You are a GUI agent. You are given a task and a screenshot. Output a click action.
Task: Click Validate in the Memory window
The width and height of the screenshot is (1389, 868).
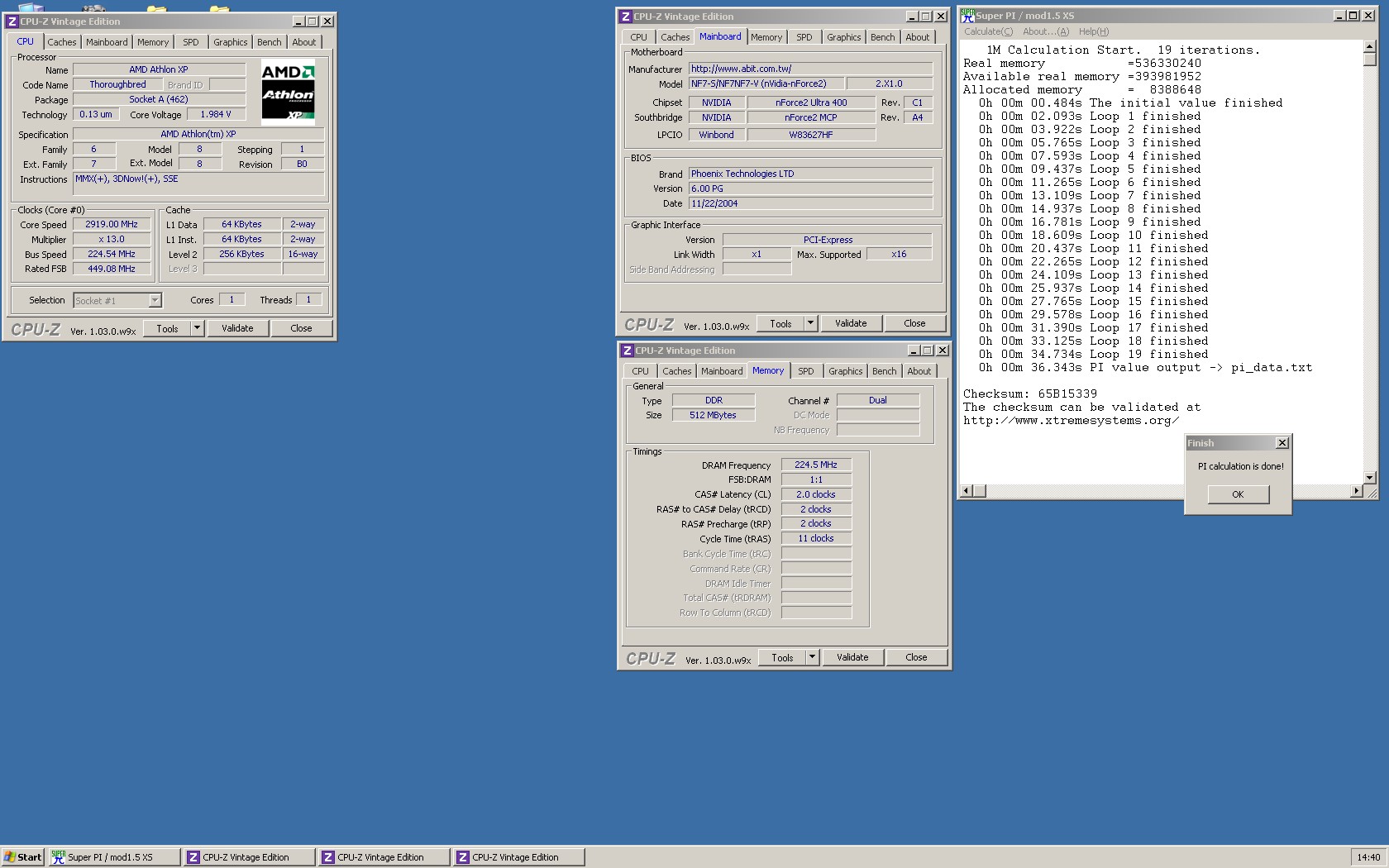tap(852, 657)
